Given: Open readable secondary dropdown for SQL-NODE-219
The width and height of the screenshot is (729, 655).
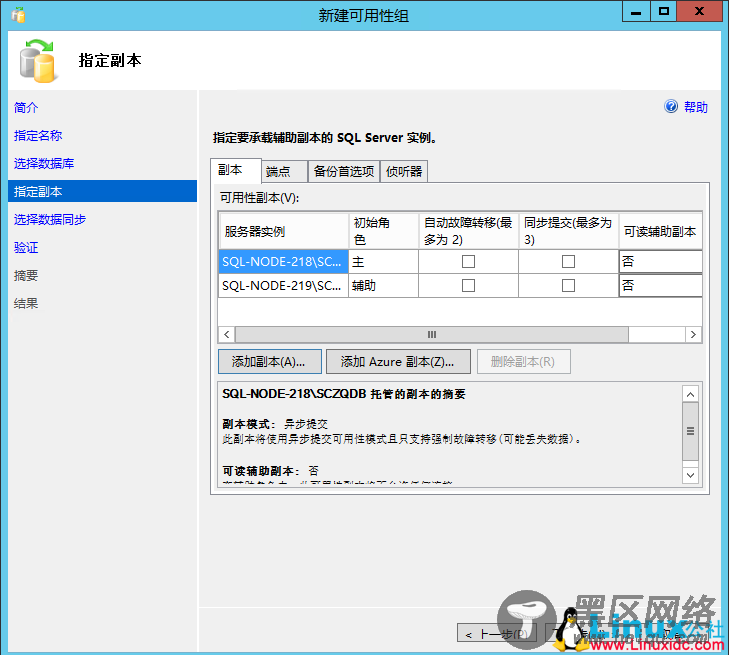Looking at the screenshot, I should point(660,285).
